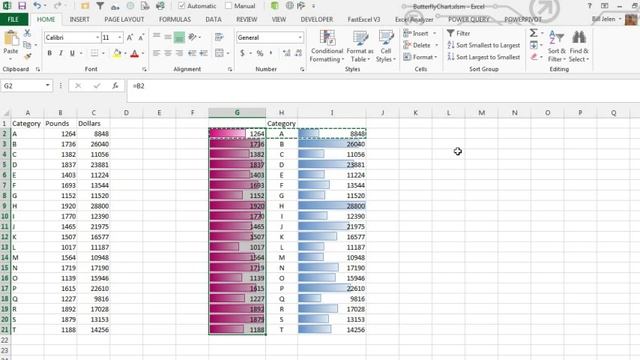This screenshot has width=640, height=360.
Task: Apply the red Font Color A
Action: (134, 53)
